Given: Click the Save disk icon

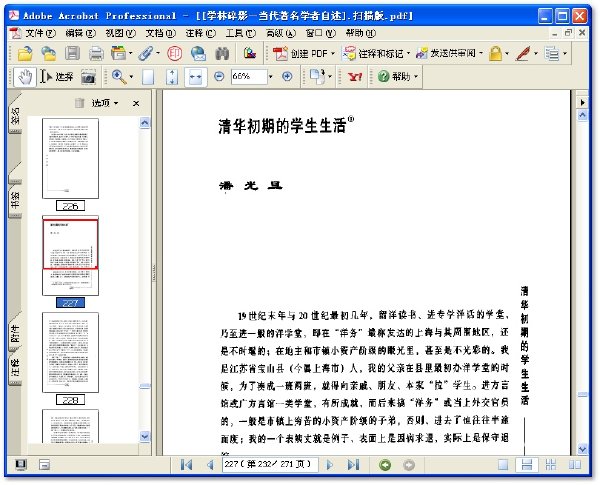Looking at the screenshot, I should tap(72, 53).
